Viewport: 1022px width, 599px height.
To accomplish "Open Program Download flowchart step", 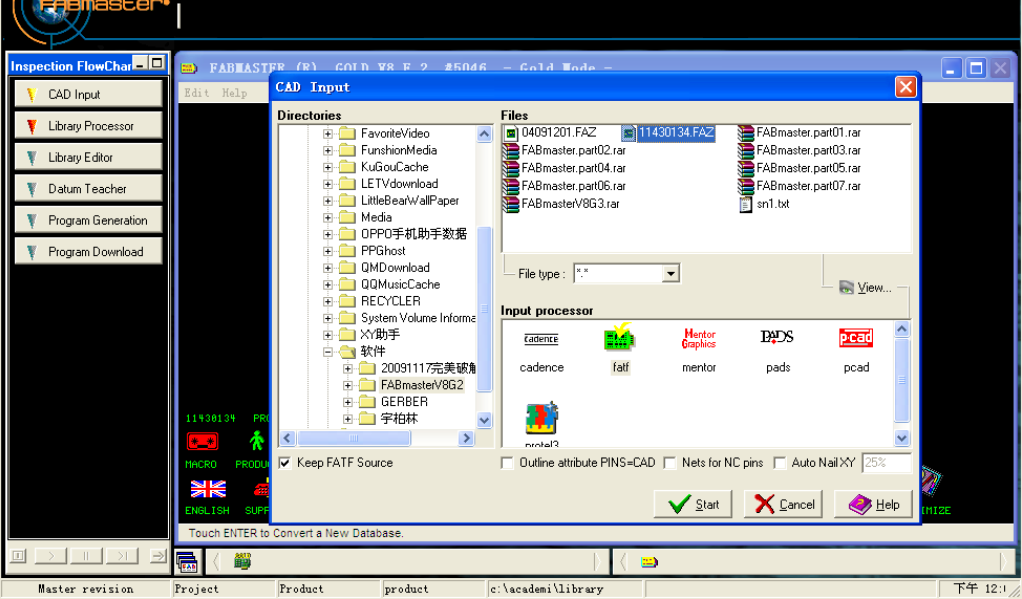I will tap(89, 252).
